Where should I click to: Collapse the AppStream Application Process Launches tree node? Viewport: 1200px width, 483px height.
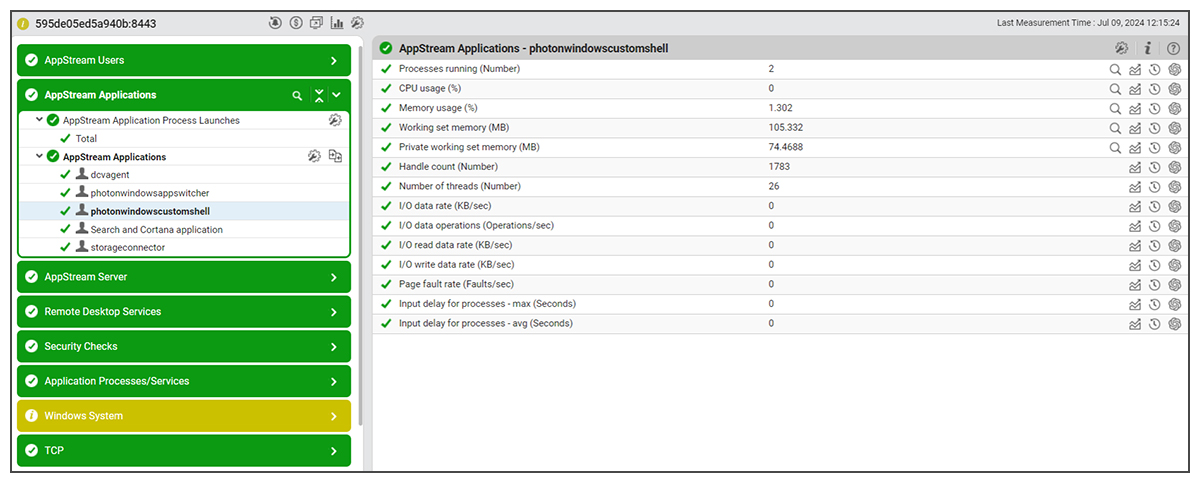[39, 120]
